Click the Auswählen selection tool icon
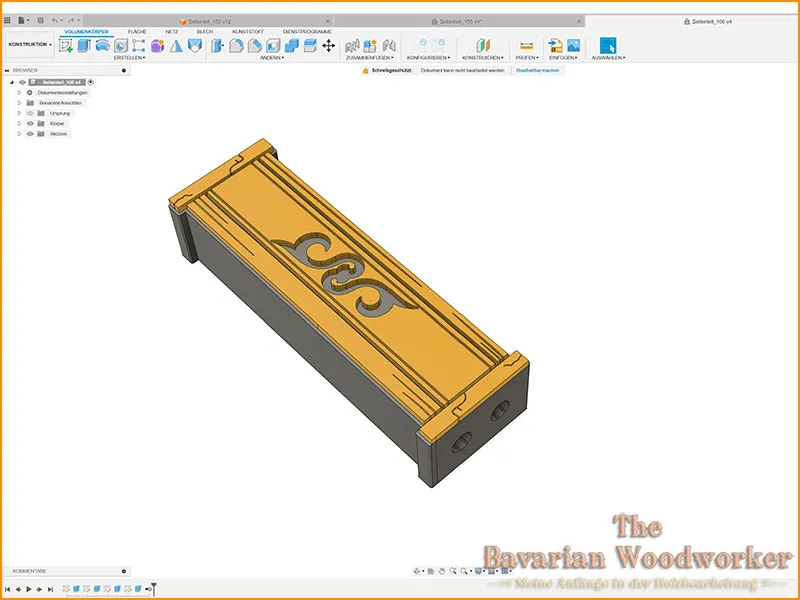 pos(608,45)
